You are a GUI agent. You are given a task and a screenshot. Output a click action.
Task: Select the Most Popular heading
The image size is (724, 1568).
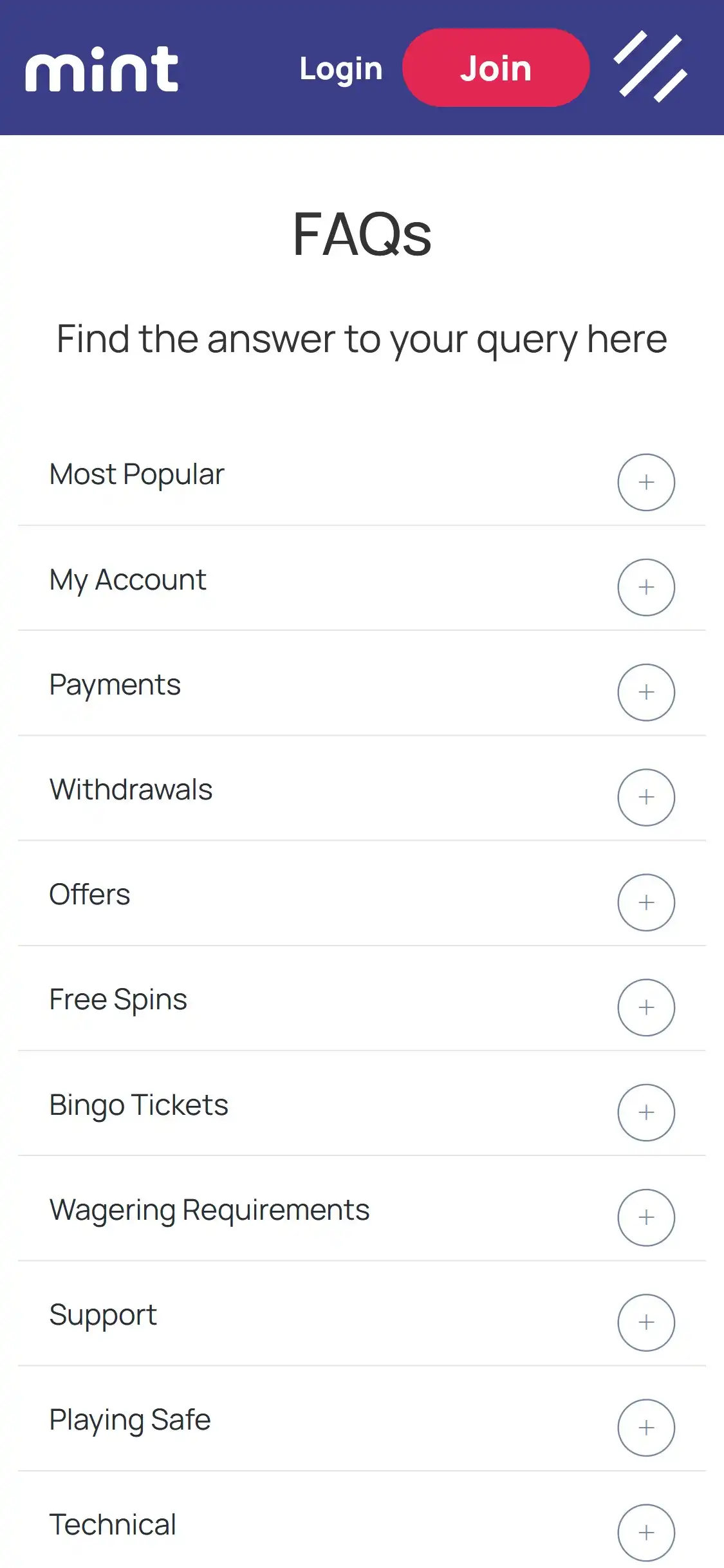[x=137, y=474]
